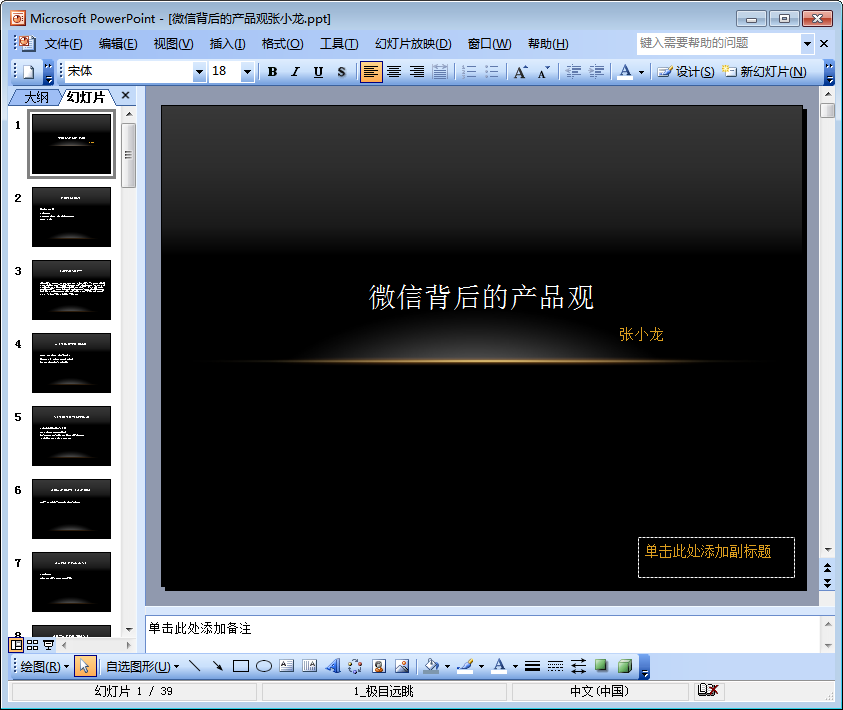843x710 pixels.
Task: Click the help question input box
Action: coord(719,44)
